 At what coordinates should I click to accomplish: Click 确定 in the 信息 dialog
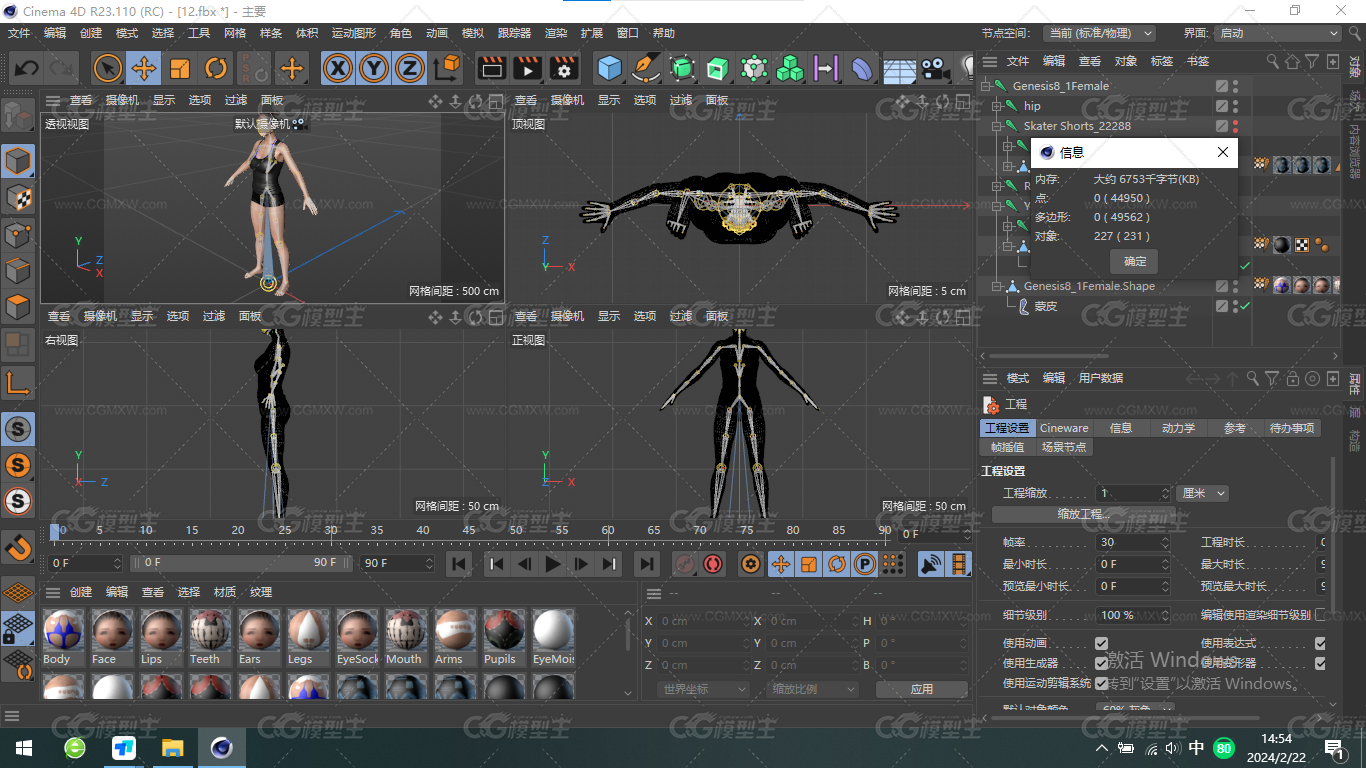coord(1134,261)
